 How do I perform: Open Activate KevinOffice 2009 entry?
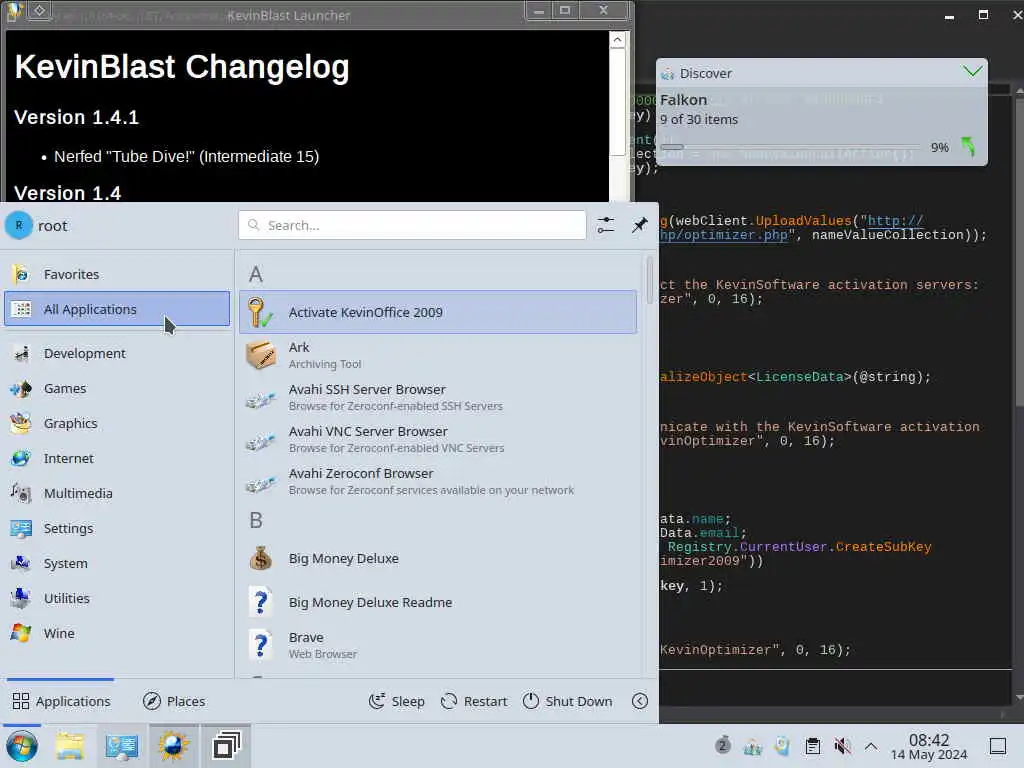438,312
